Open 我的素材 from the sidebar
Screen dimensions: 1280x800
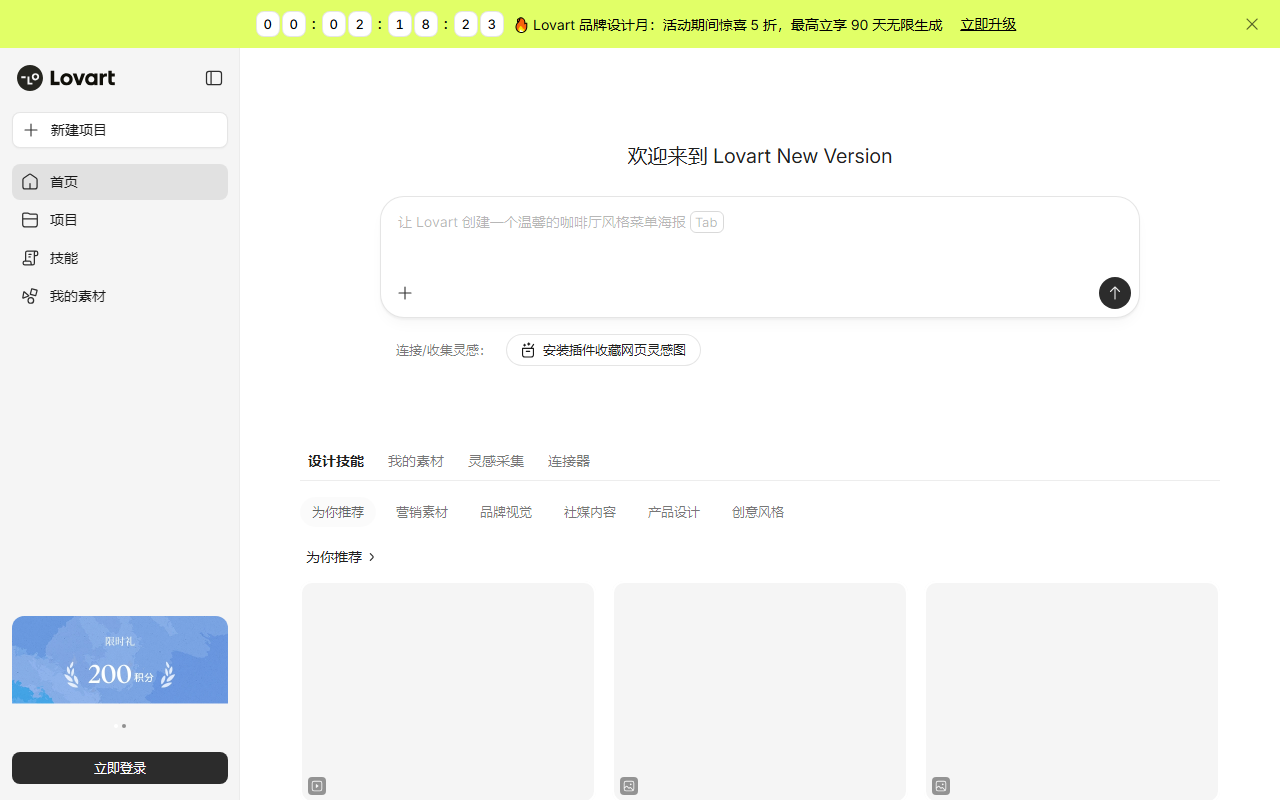pos(120,296)
